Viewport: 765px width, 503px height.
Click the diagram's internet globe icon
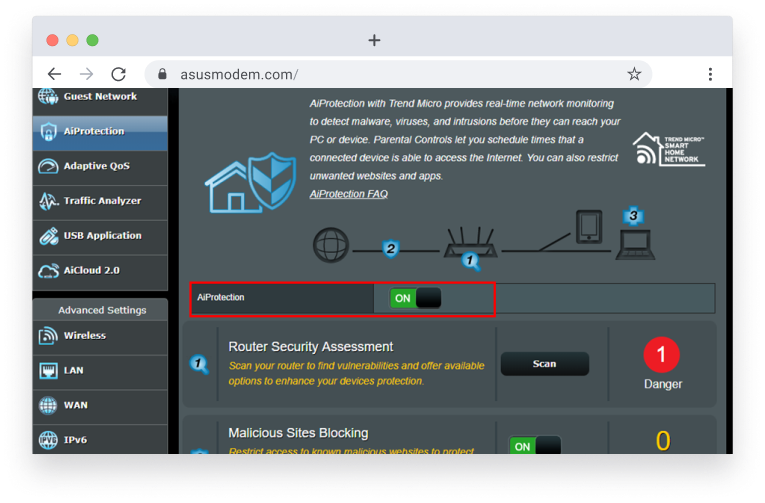pyautogui.click(x=331, y=245)
